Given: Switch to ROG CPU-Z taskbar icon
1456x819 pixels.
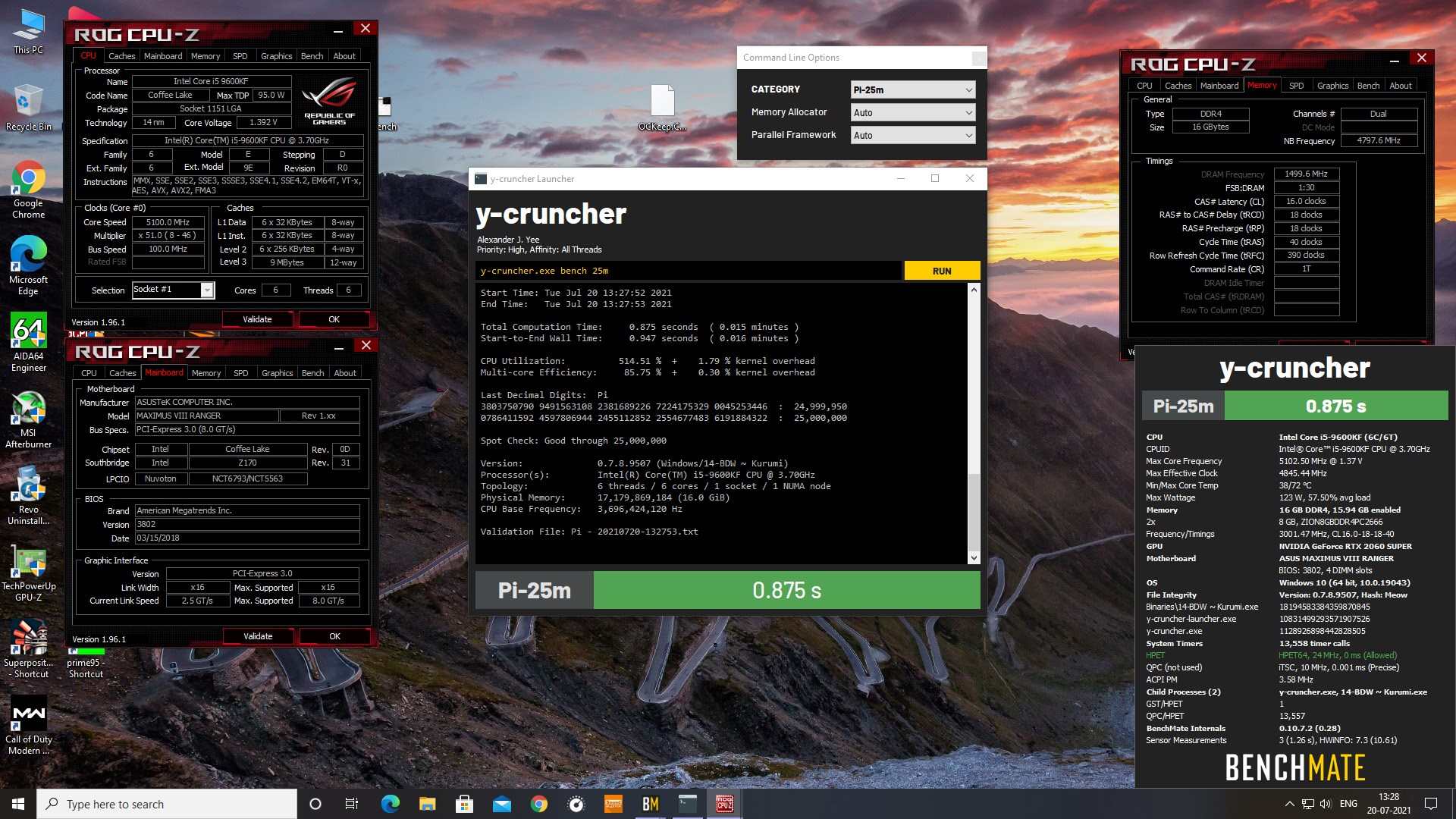Looking at the screenshot, I should pyautogui.click(x=725, y=804).
